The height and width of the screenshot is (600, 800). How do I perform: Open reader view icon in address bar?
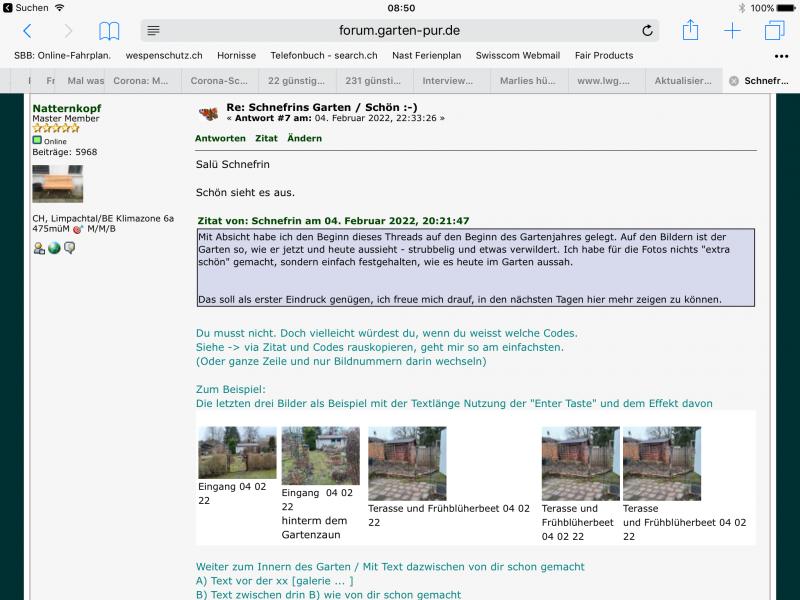click(153, 31)
